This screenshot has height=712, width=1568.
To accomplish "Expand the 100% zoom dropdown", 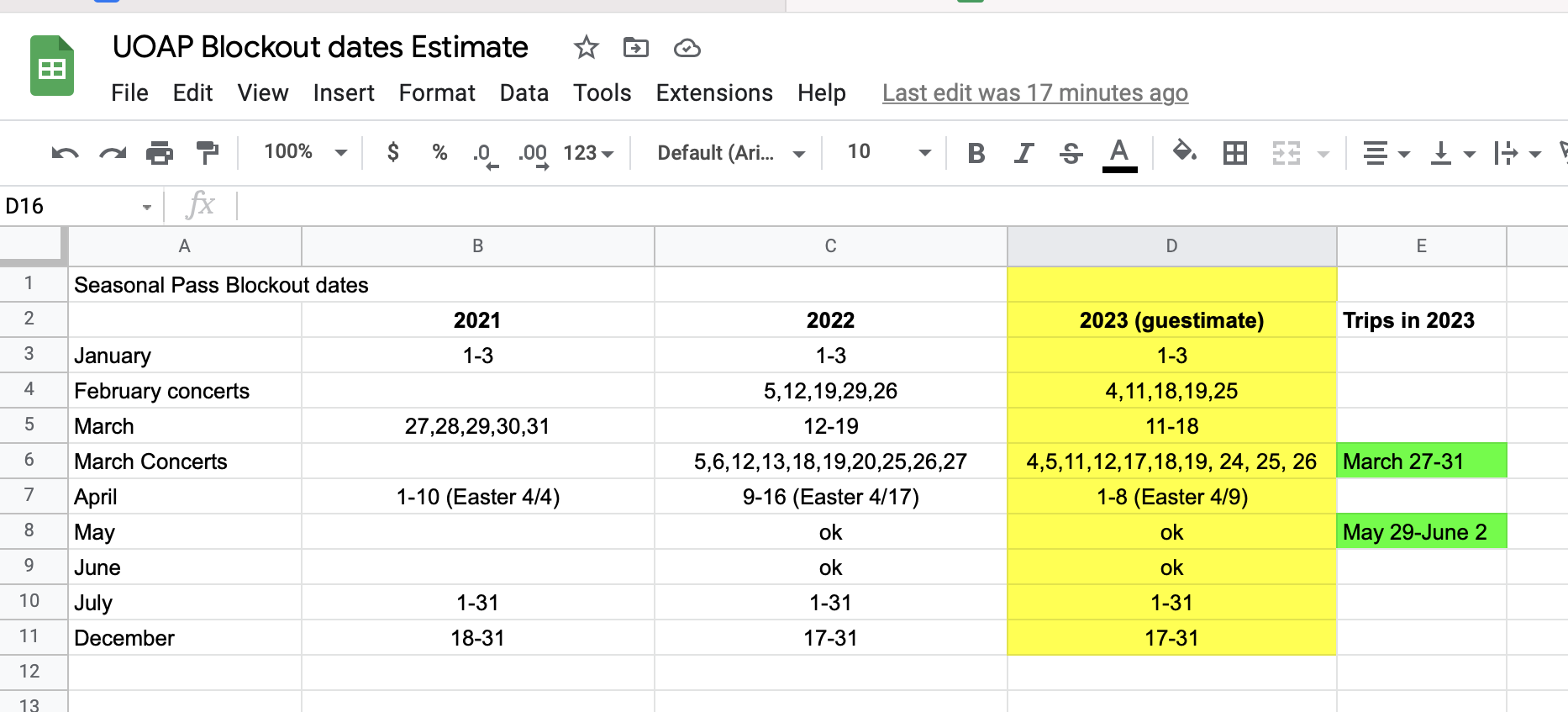I will click(x=305, y=152).
